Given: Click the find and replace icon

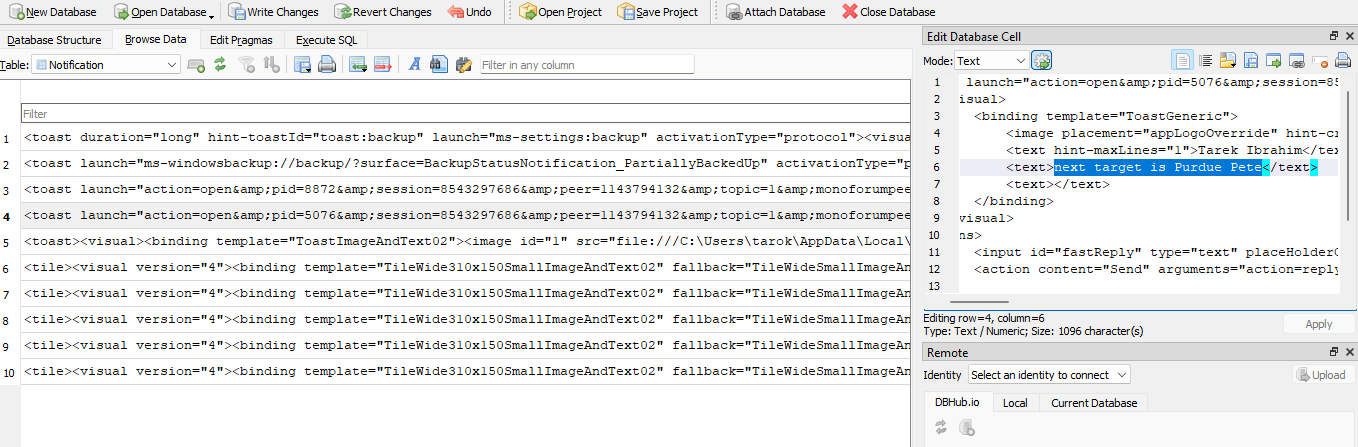Looking at the screenshot, I should tap(463, 65).
